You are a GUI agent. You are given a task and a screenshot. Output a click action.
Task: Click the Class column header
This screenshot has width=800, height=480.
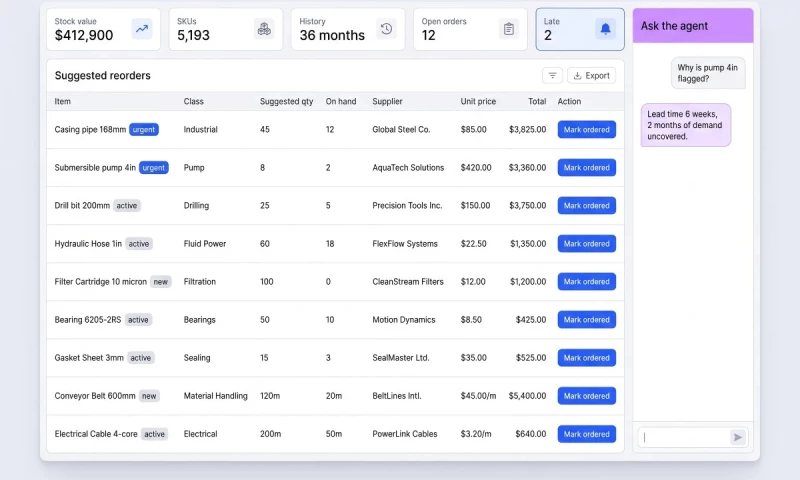(x=193, y=102)
